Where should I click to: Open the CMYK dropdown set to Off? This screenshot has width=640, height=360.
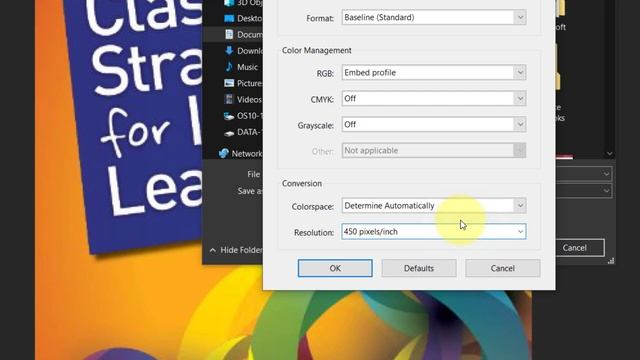pos(433,98)
